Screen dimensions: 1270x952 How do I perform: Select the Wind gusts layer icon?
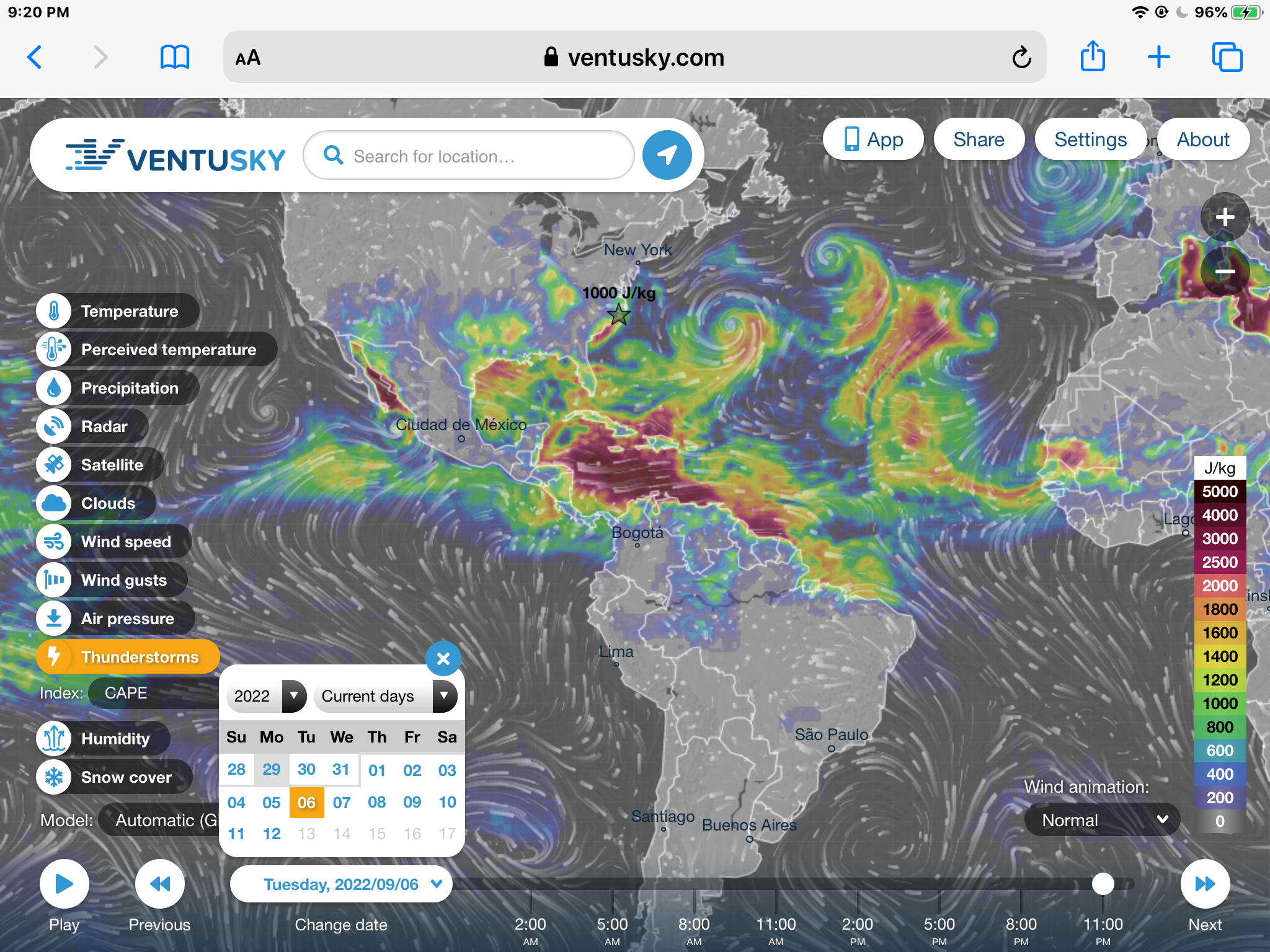[x=54, y=580]
